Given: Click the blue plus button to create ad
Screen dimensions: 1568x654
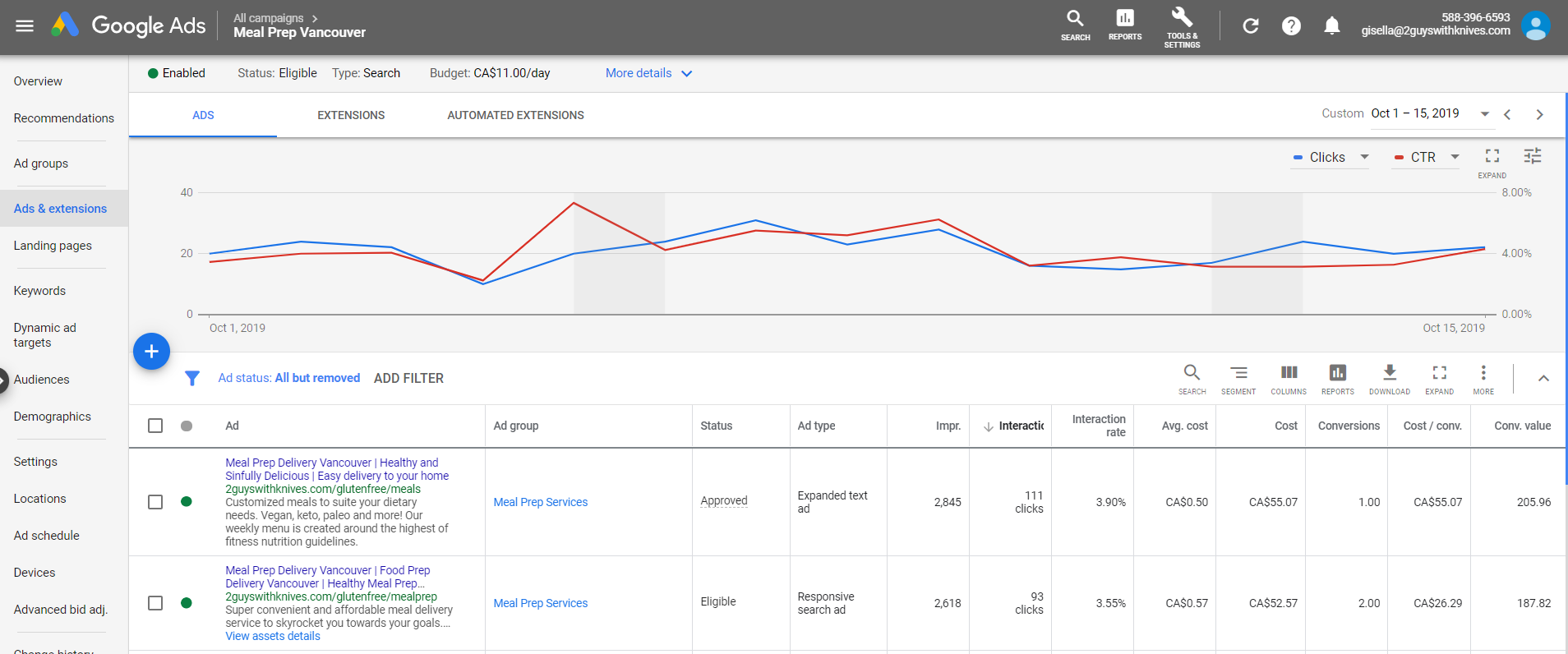Looking at the screenshot, I should (x=151, y=352).
